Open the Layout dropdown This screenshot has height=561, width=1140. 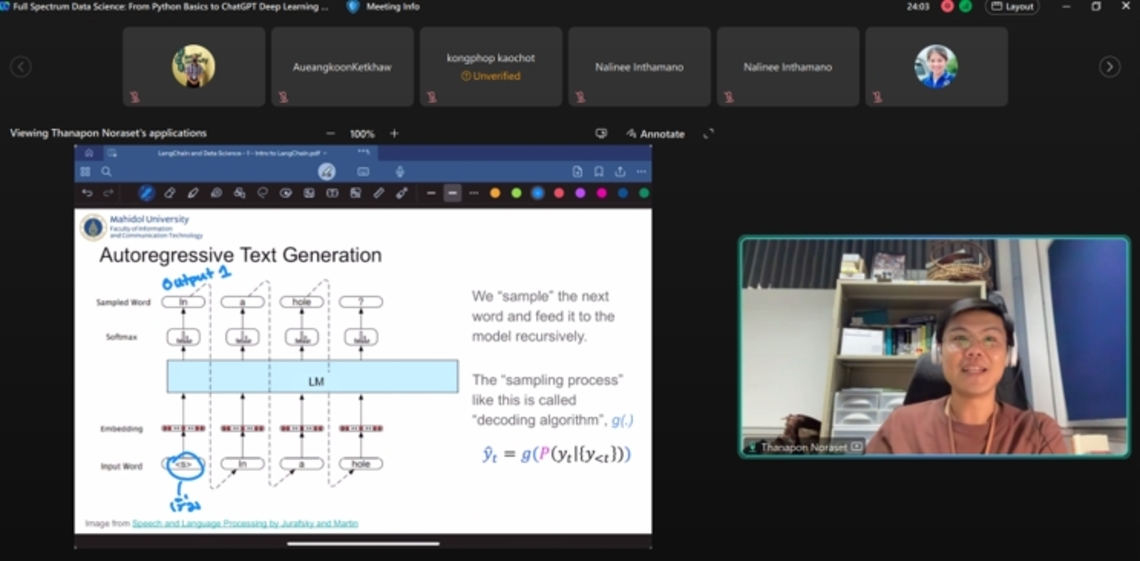[1011, 7]
